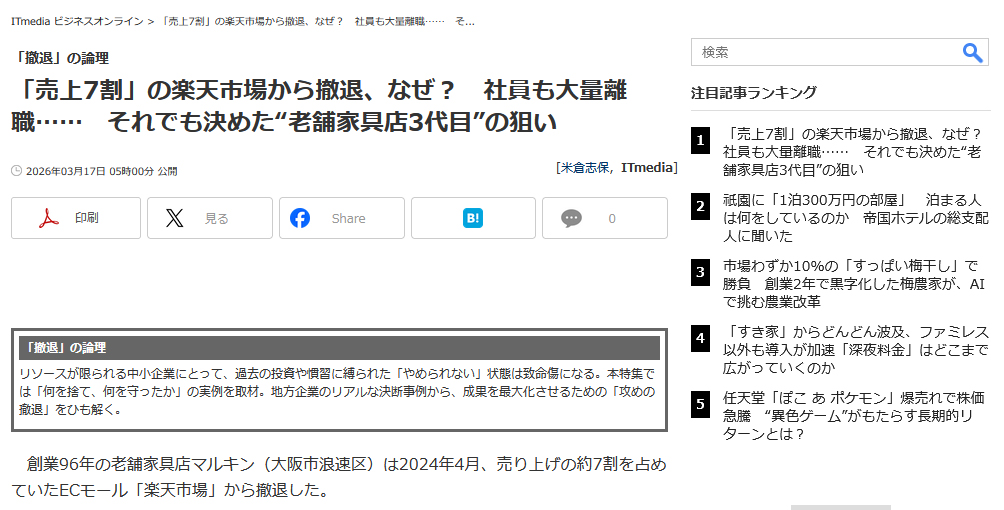Image resolution: width=1004 pixels, height=510 pixels.
Task: Open the 「撤退」の論理 series link above headline
Action: click(x=63, y=58)
